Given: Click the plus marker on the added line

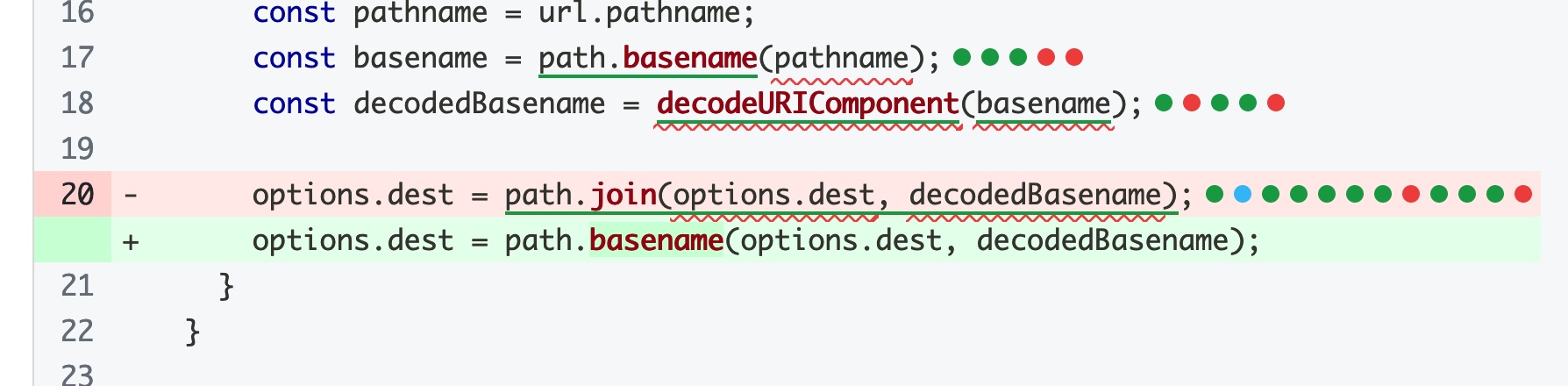Looking at the screenshot, I should click(x=131, y=240).
